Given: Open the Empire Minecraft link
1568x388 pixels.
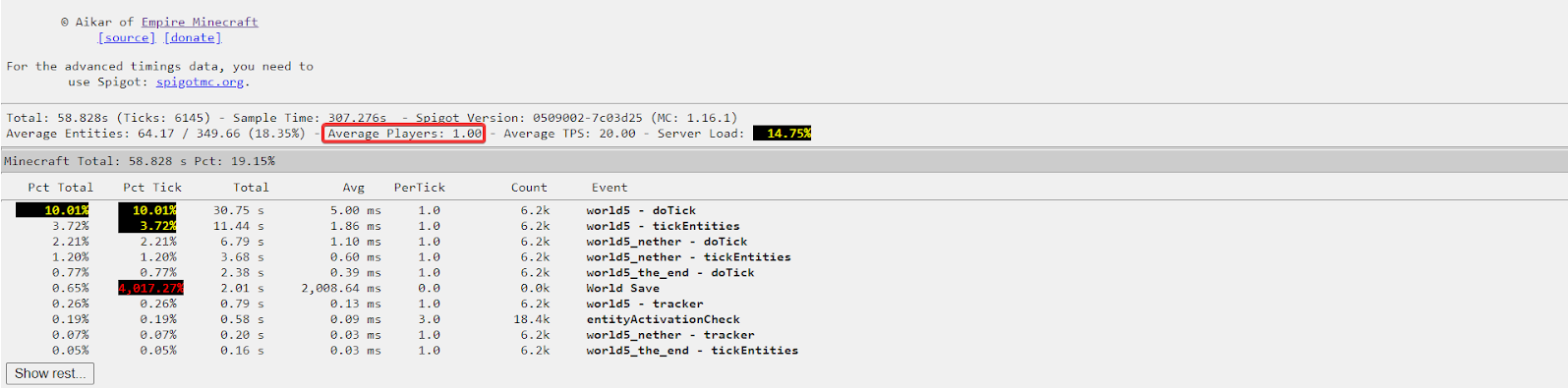Looking at the screenshot, I should coord(200,22).
